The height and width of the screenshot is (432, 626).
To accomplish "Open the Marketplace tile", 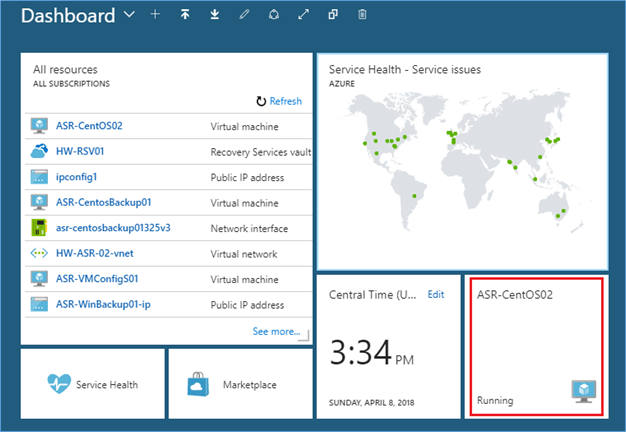I will [x=240, y=384].
